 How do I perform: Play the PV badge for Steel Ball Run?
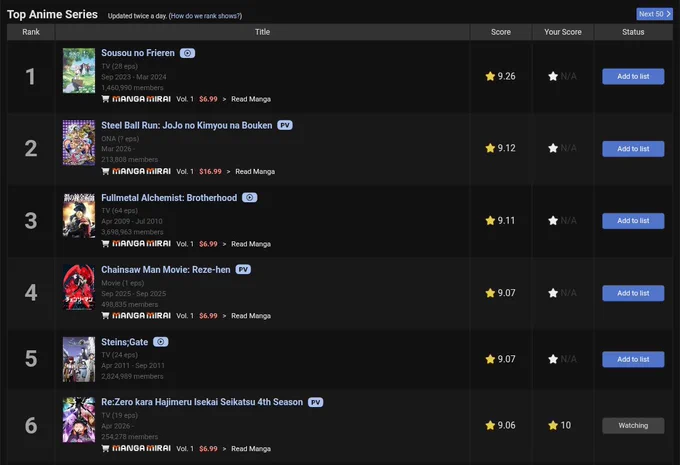point(285,125)
